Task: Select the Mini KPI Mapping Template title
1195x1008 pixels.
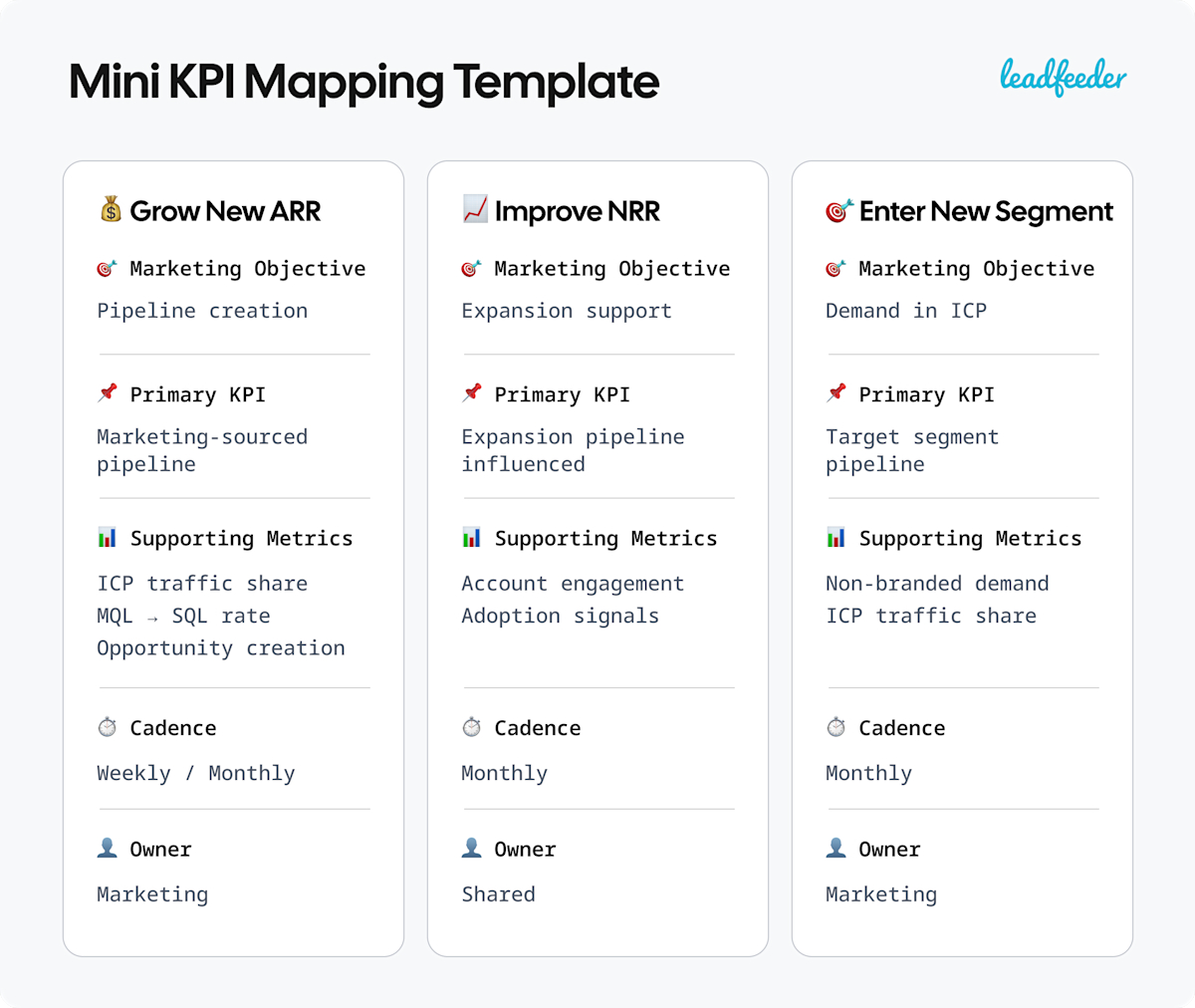Action: [x=363, y=82]
